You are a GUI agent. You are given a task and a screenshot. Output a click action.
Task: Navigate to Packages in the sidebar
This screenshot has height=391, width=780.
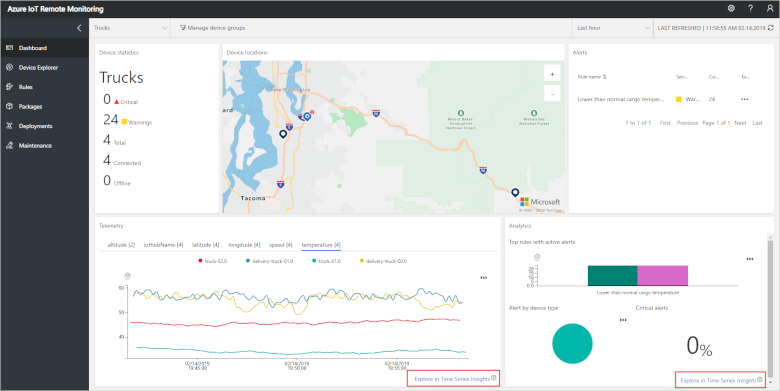point(45,106)
